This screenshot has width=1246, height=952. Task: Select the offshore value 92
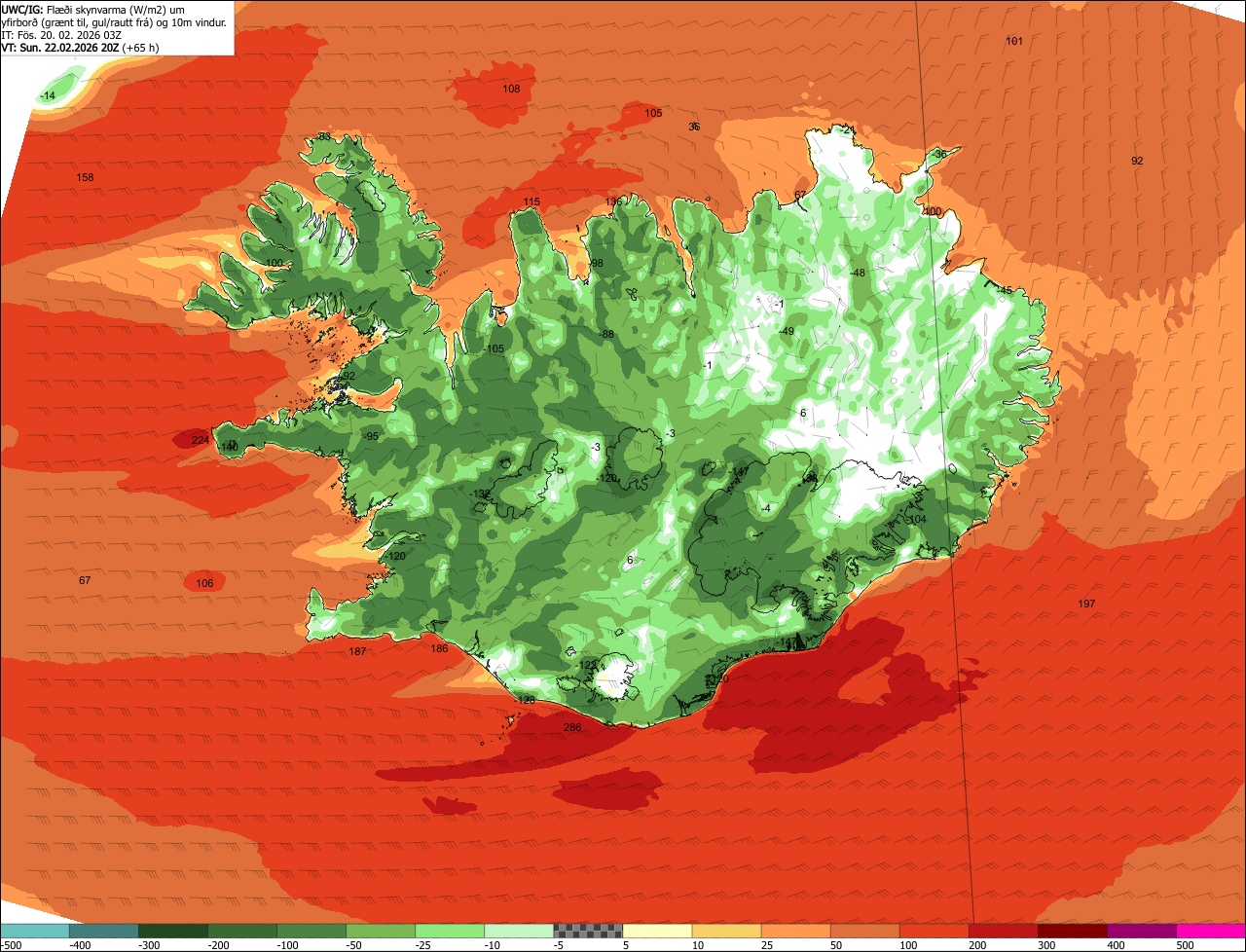tap(1137, 161)
